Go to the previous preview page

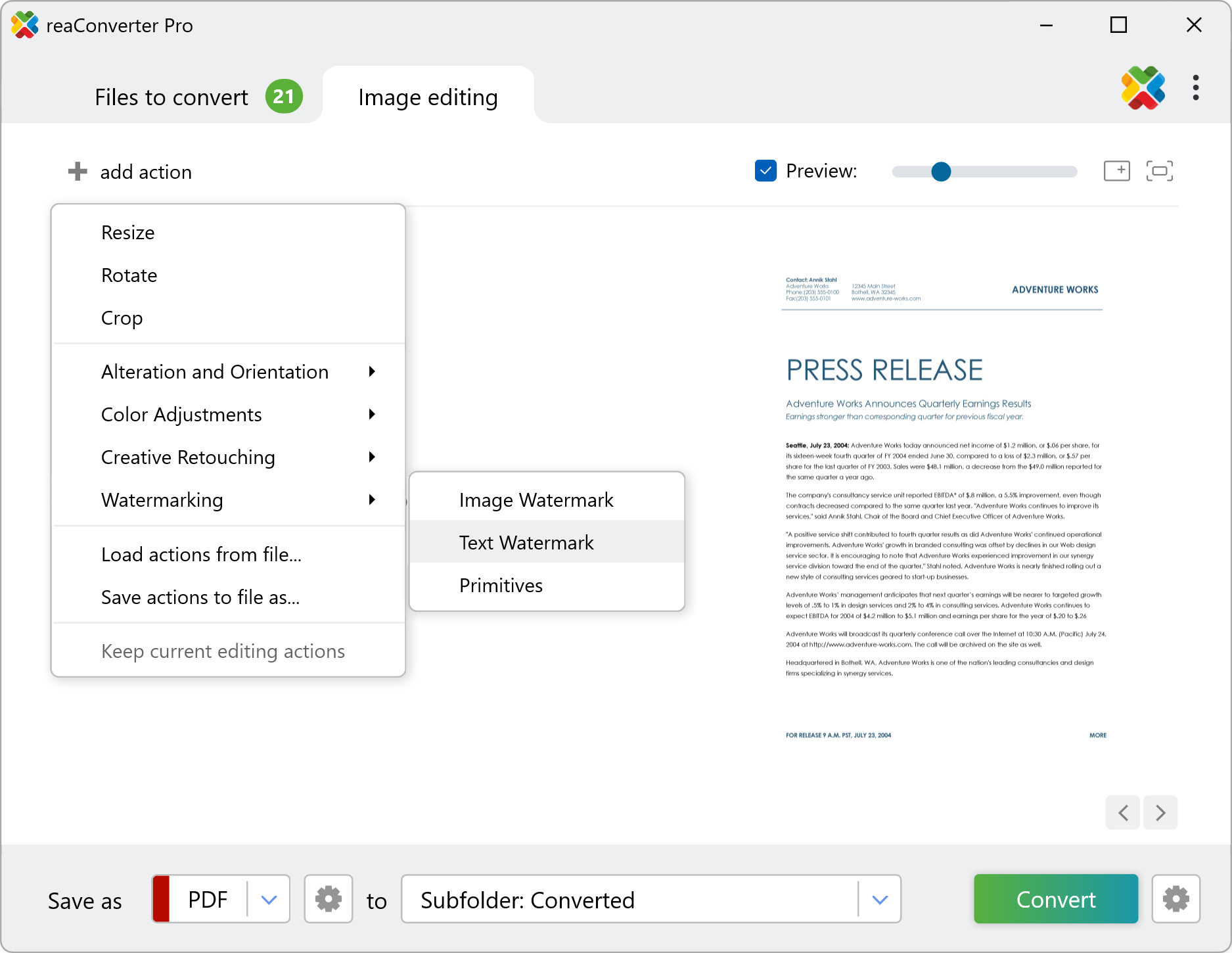[1123, 813]
